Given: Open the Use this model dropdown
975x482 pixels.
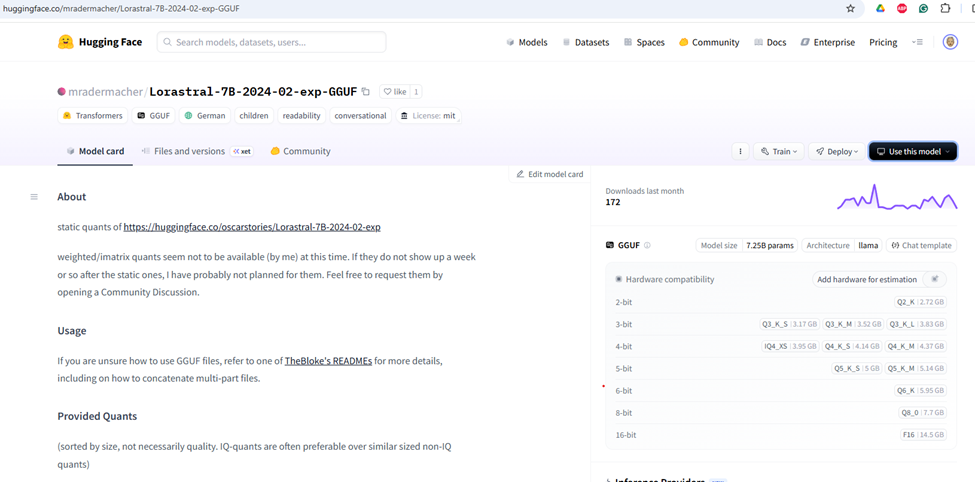Looking at the screenshot, I should coord(912,152).
